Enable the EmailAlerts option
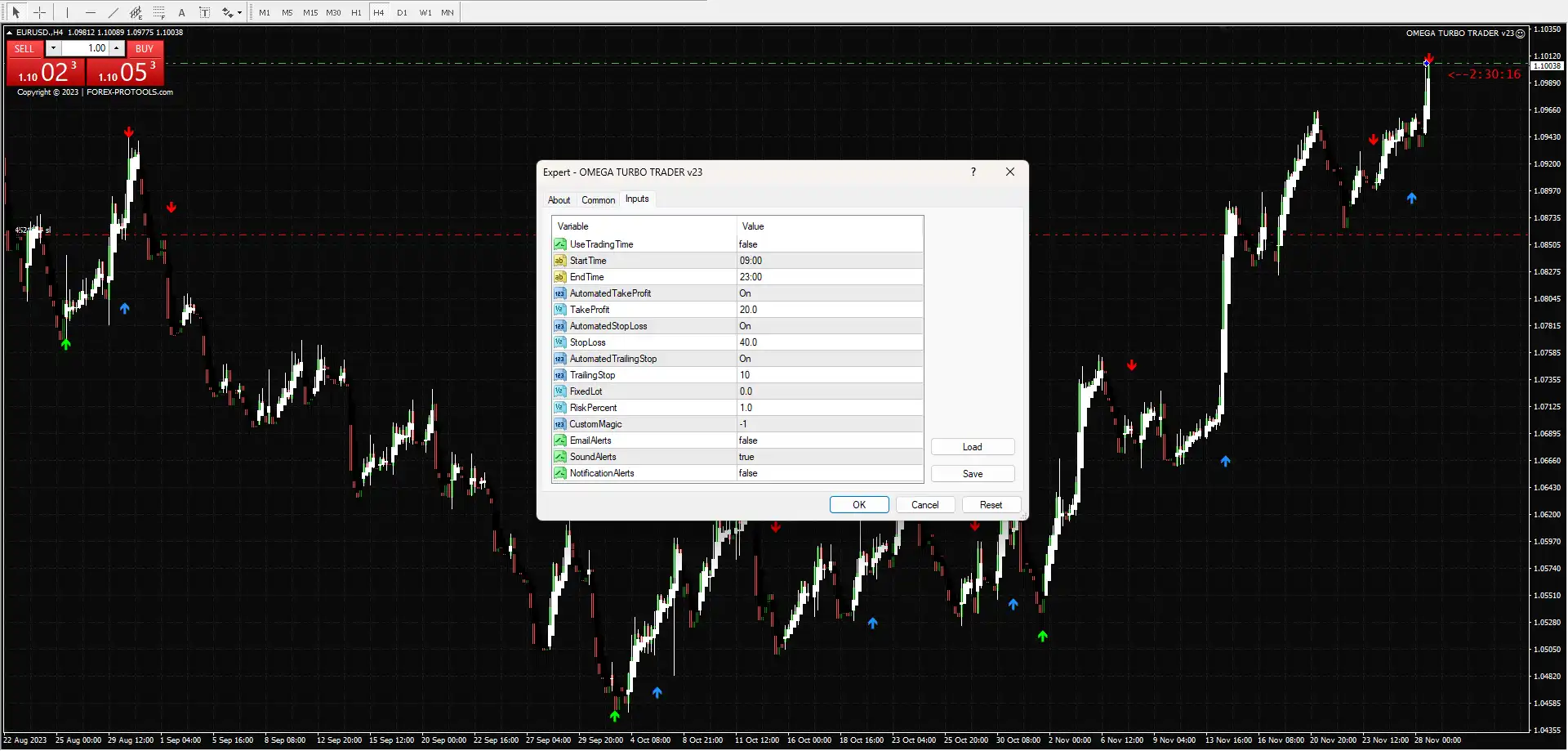This screenshot has height=751, width=1568. (827, 440)
